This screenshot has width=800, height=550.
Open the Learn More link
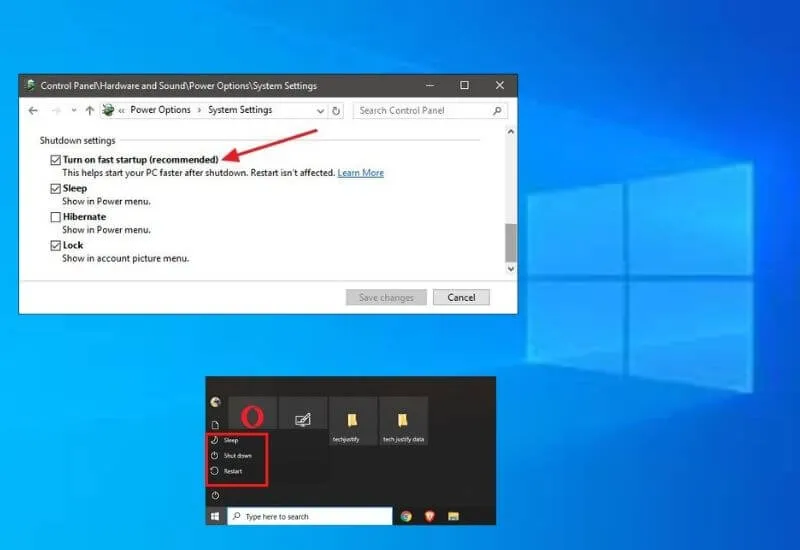361,173
